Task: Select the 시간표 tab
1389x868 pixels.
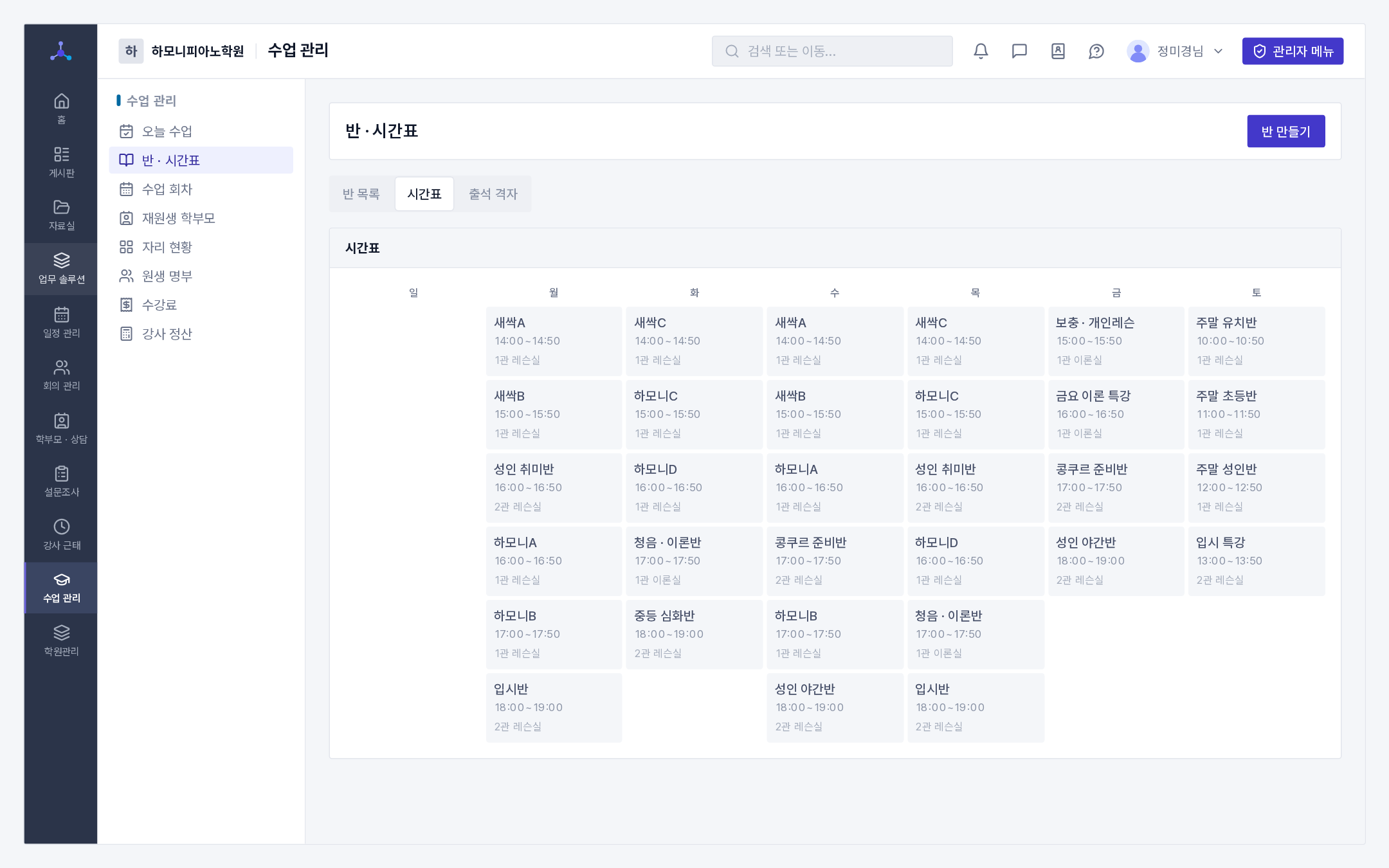Action: [x=424, y=194]
